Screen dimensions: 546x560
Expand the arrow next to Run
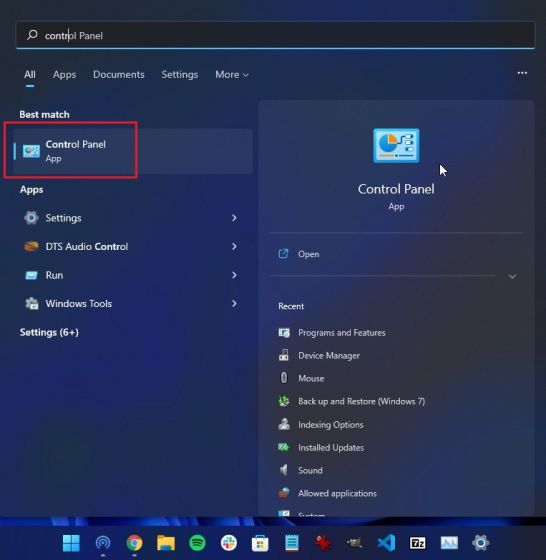coord(234,275)
